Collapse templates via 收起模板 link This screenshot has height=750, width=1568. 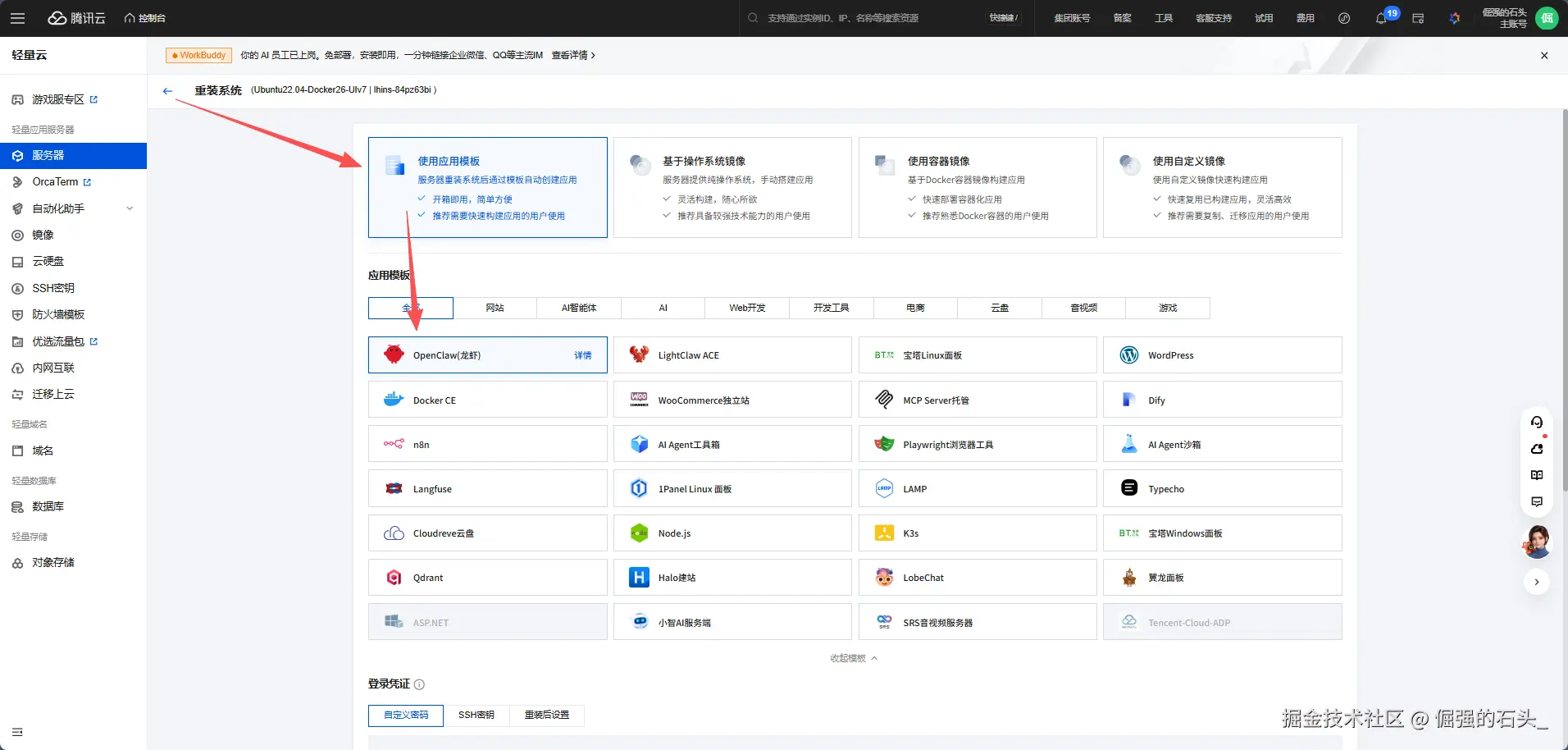click(853, 658)
